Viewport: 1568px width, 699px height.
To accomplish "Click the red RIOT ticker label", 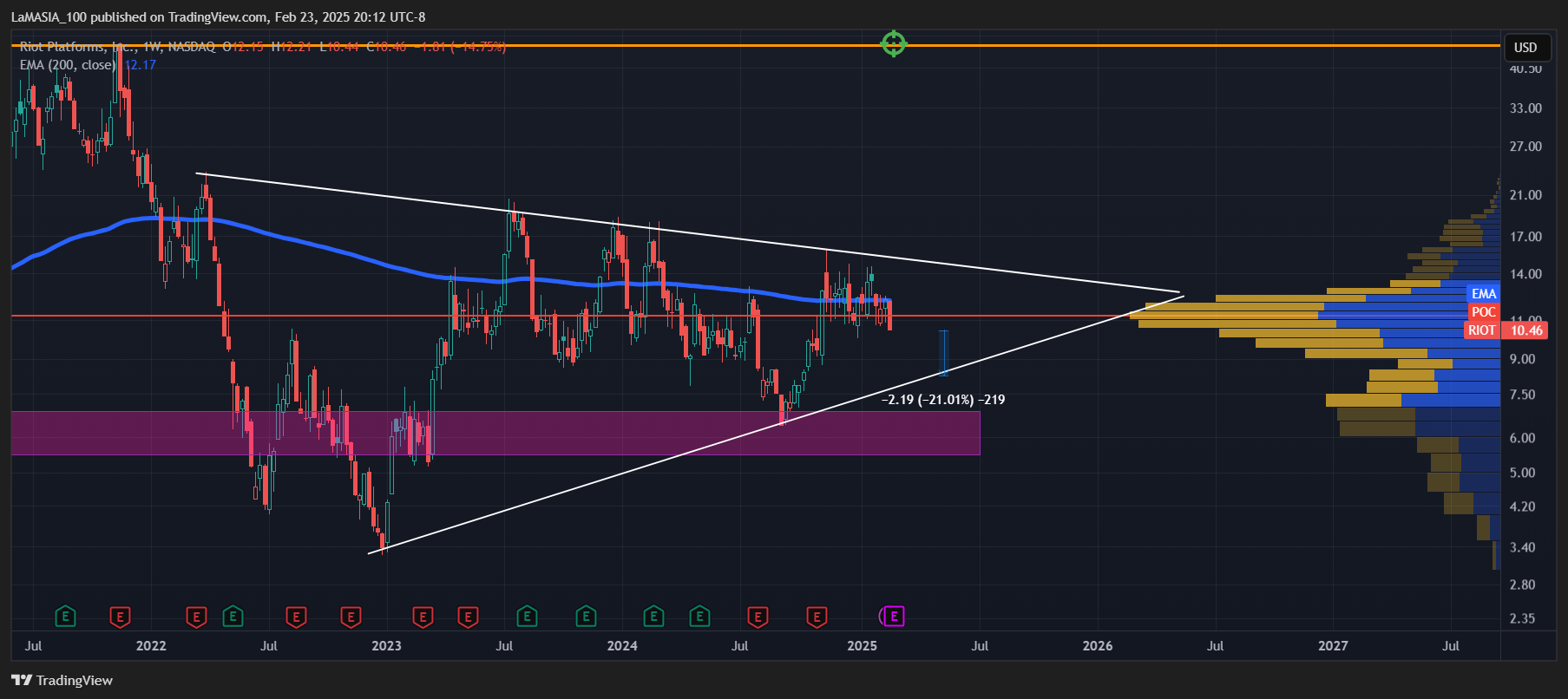I will click(1482, 330).
